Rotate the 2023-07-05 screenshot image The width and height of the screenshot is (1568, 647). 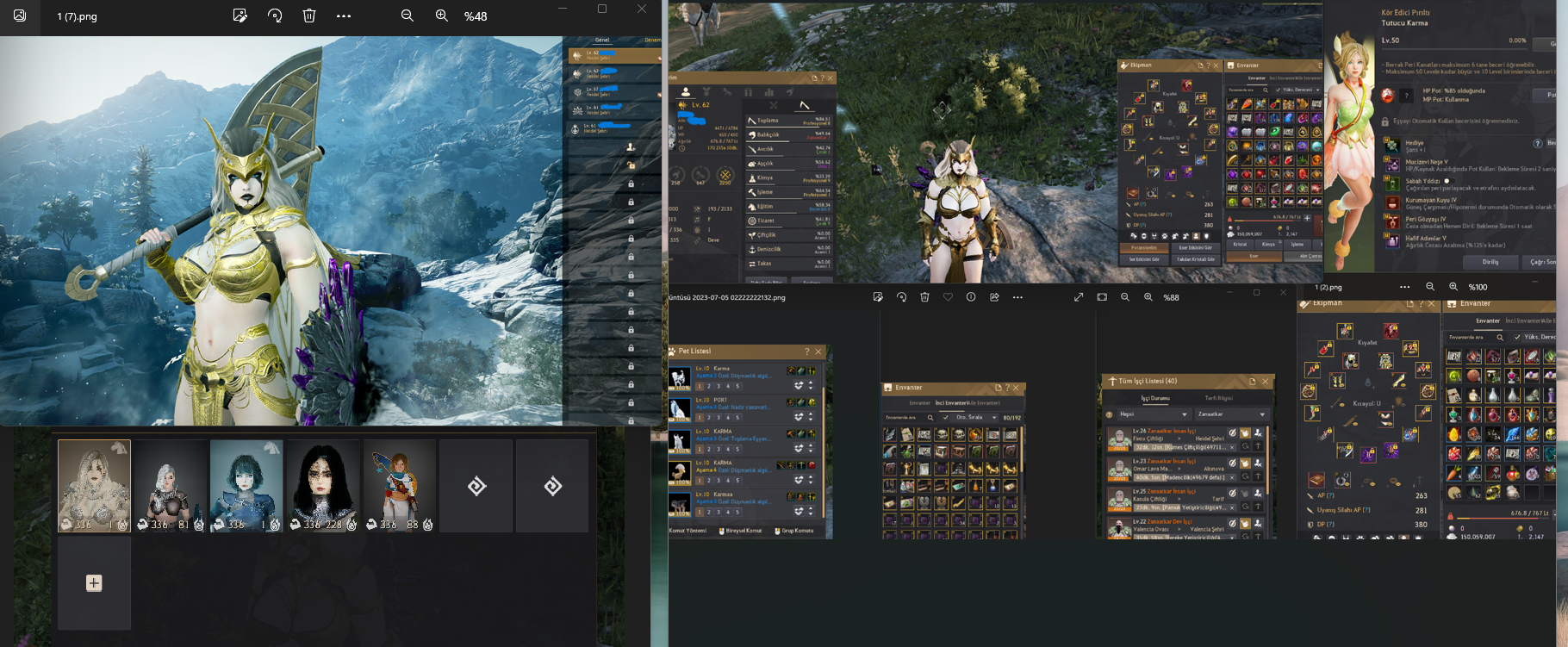point(901,297)
